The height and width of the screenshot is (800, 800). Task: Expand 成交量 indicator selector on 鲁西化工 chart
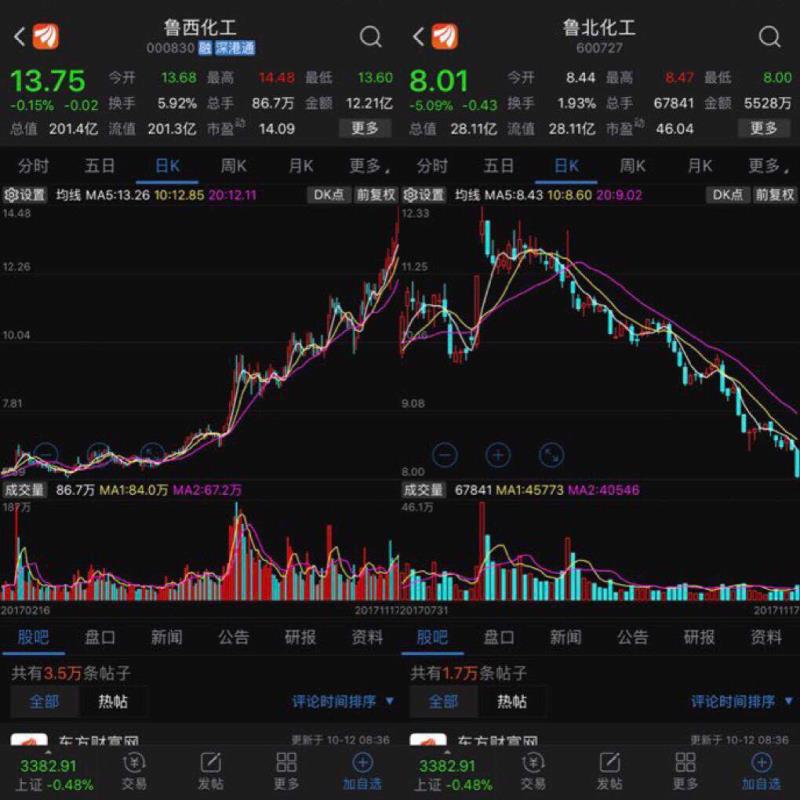[x=26, y=490]
